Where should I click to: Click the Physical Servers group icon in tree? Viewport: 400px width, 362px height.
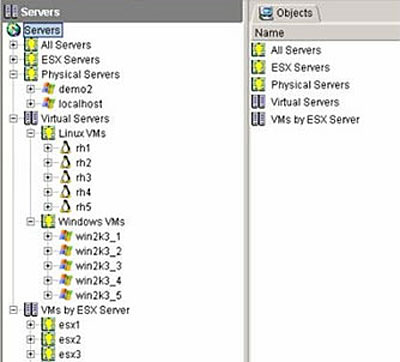pyautogui.click(x=31, y=74)
